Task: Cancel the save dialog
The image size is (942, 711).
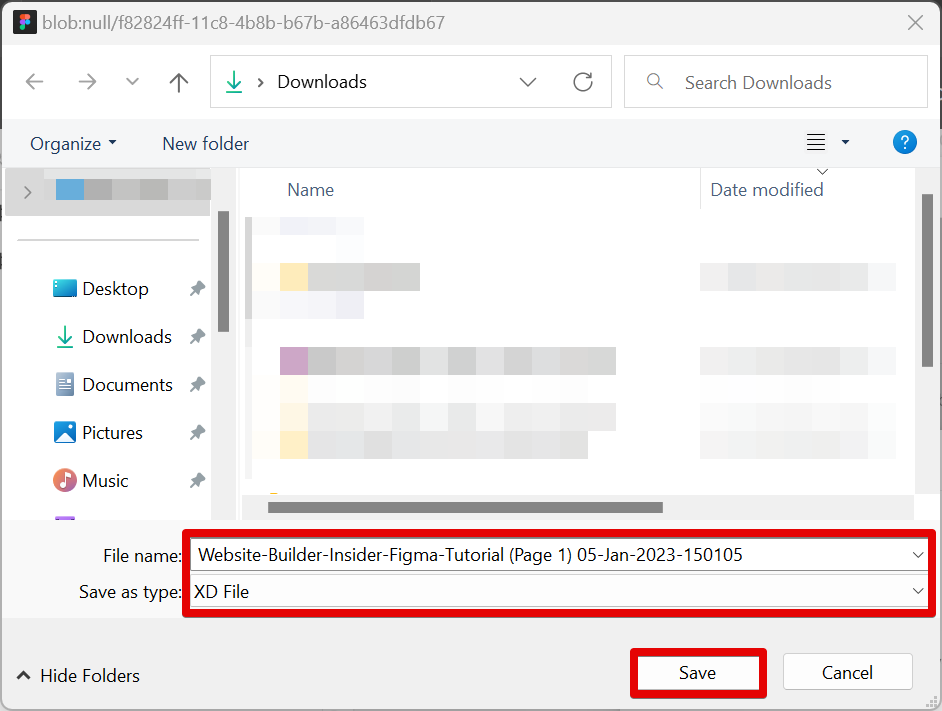Action: point(847,673)
